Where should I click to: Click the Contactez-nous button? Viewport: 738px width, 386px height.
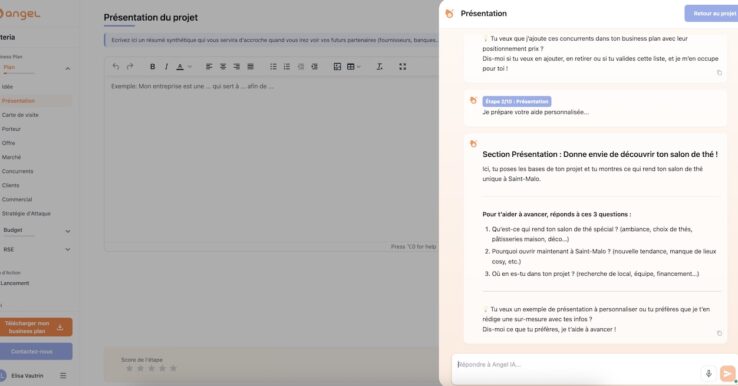(35, 352)
